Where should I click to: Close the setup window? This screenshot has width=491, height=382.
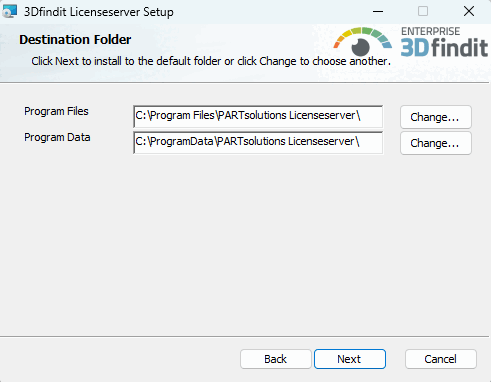[469, 12]
